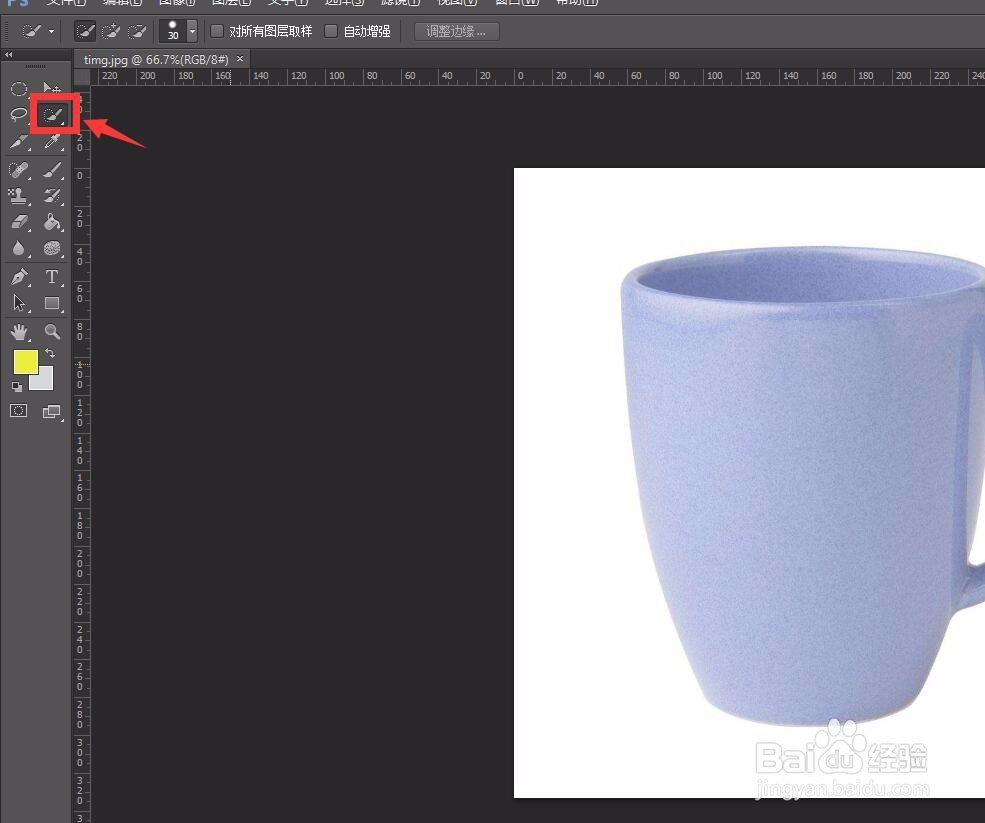Viewport: 985px width, 823px height.
Task: Enable 对所有图层取样 checkbox
Action: tap(217, 31)
